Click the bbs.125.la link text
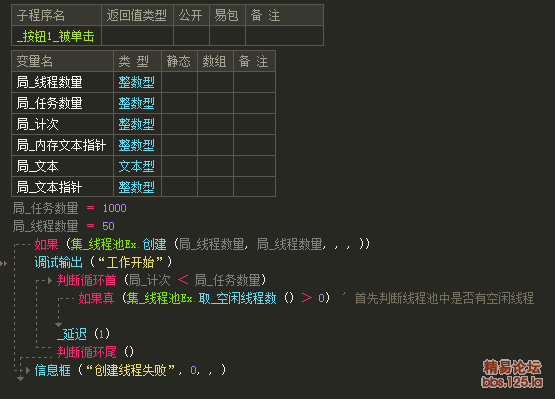Screen dimensions: 555x399 tap(512, 382)
